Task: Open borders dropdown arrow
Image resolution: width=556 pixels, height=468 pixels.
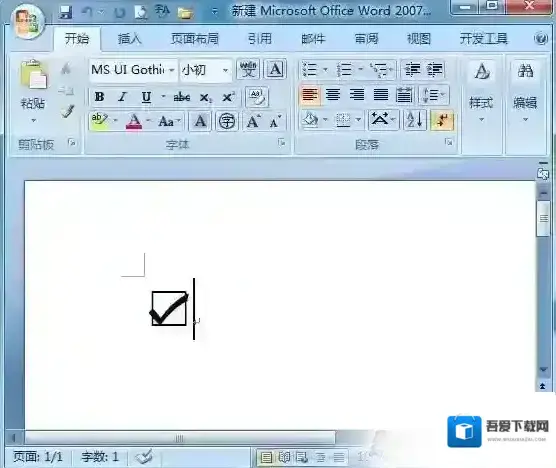Action: (x=358, y=120)
